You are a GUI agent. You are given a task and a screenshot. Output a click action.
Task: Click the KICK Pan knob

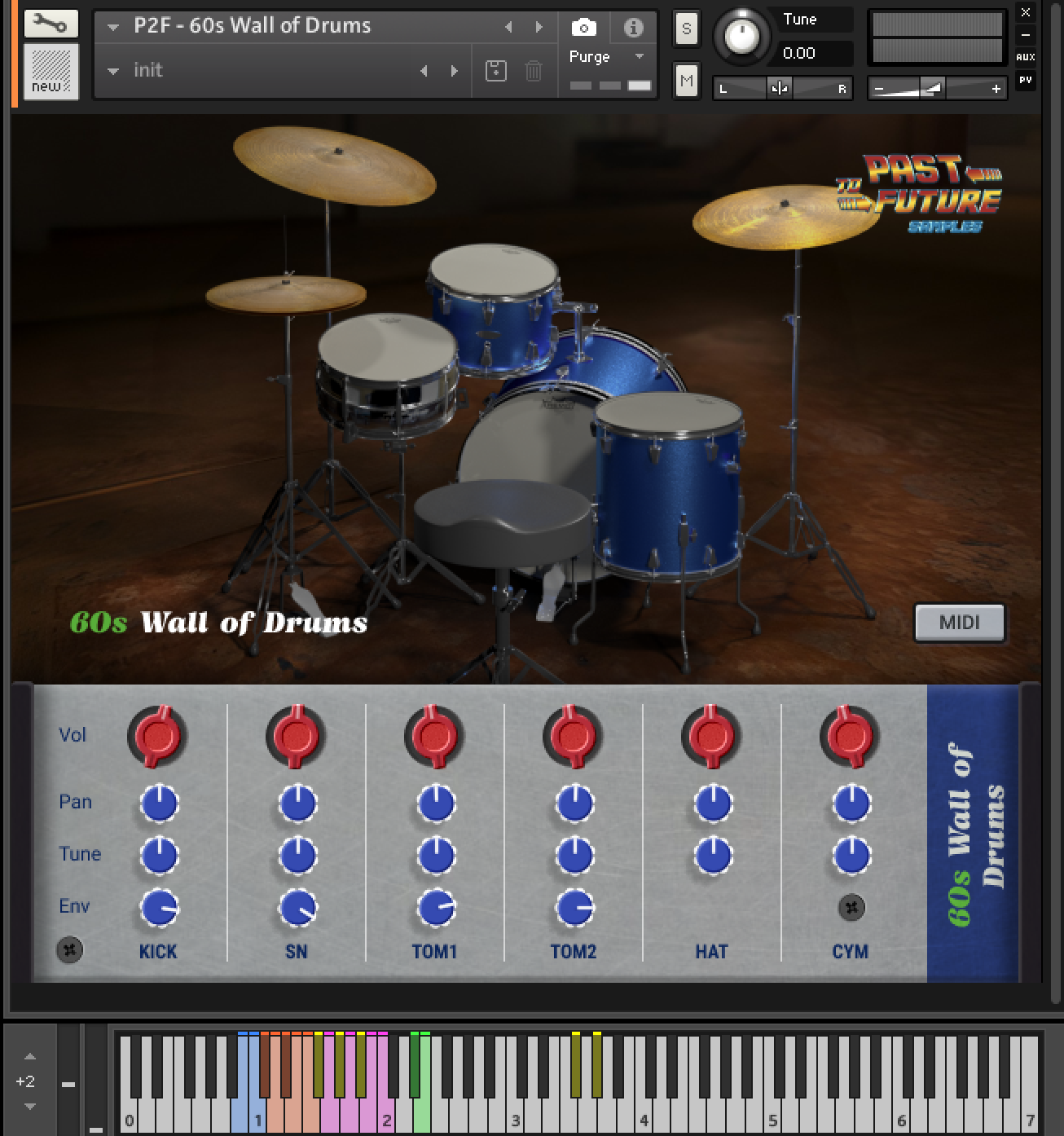click(159, 804)
